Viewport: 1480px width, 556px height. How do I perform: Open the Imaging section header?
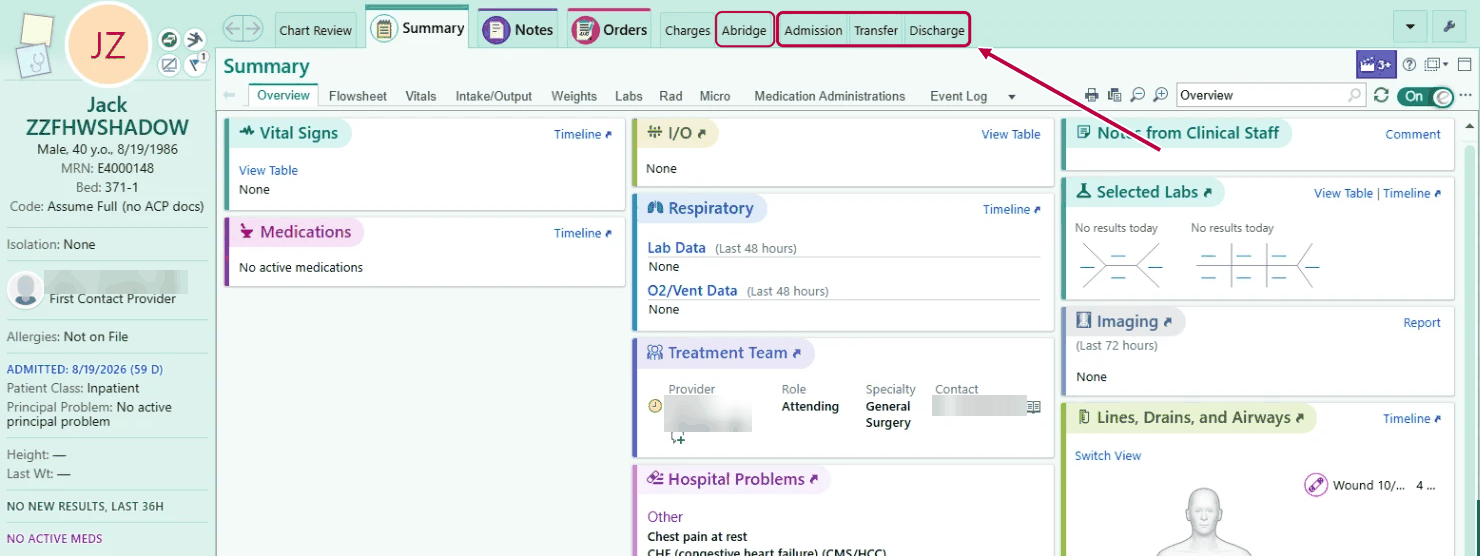(x=1125, y=321)
